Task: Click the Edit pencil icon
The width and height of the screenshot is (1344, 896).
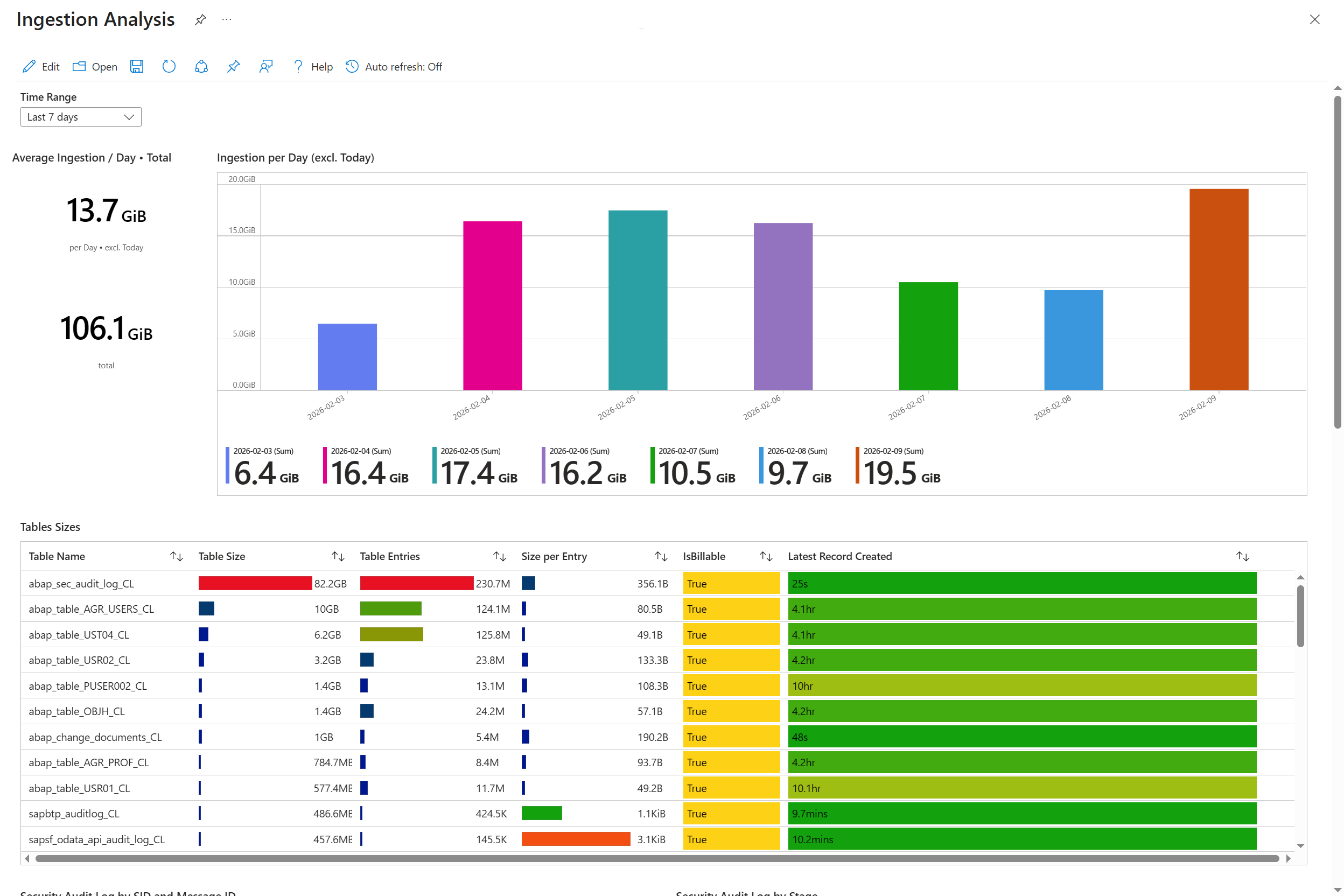Action: click(x=29, y=66)
